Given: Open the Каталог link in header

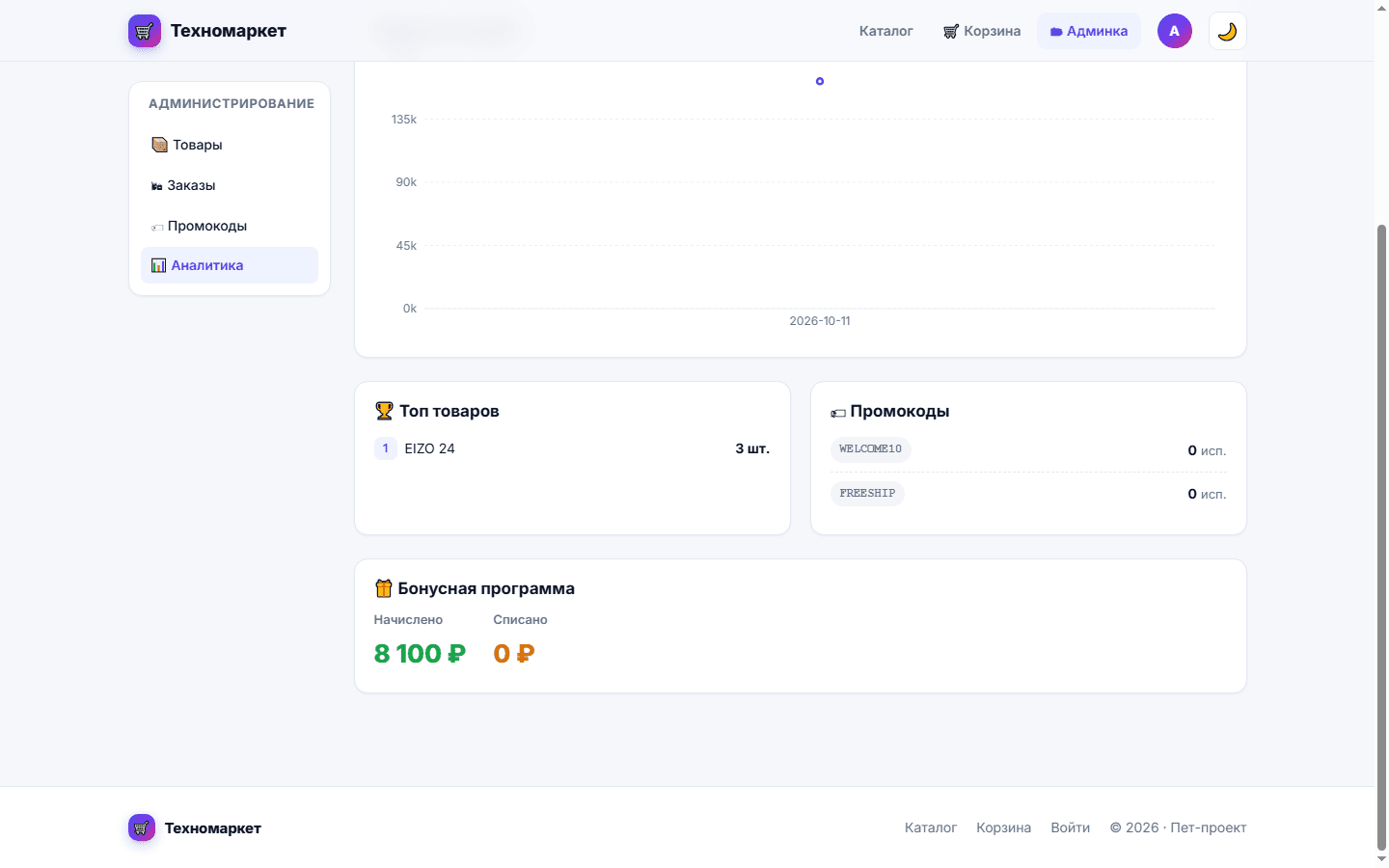Looking at the screenshot, I should point(885,31).
